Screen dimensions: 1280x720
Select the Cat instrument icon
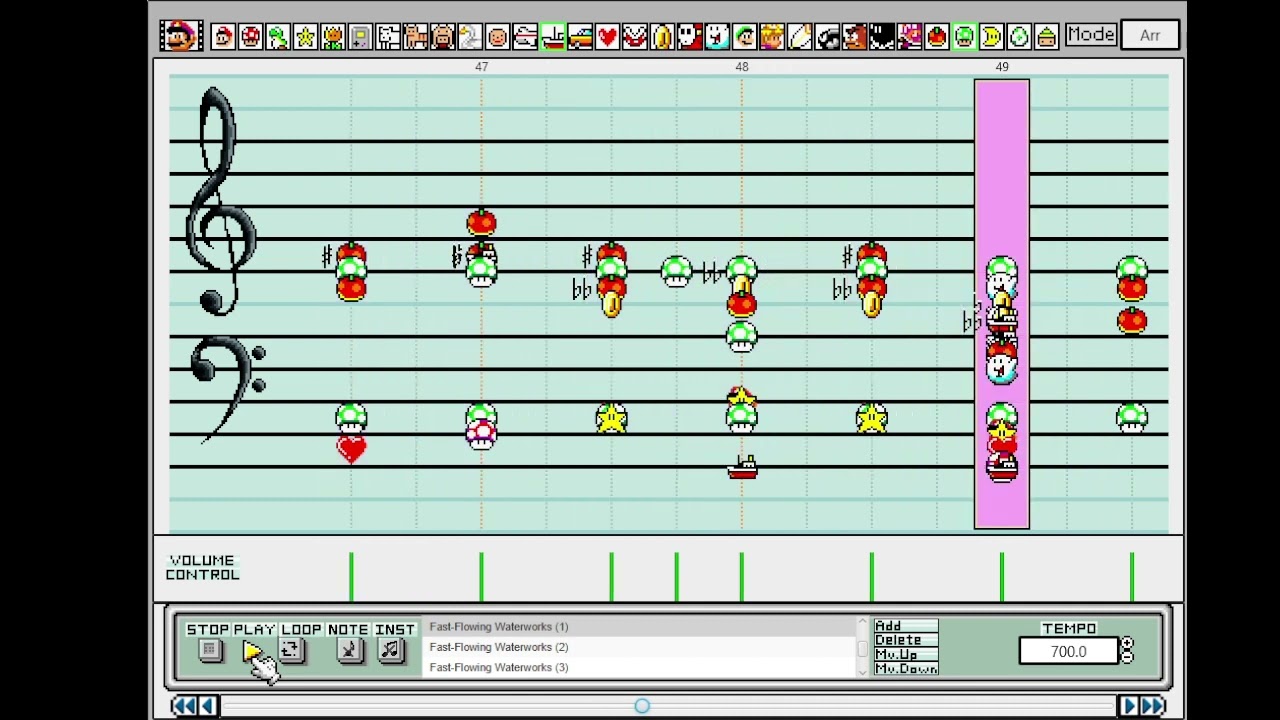click(415, 37)
